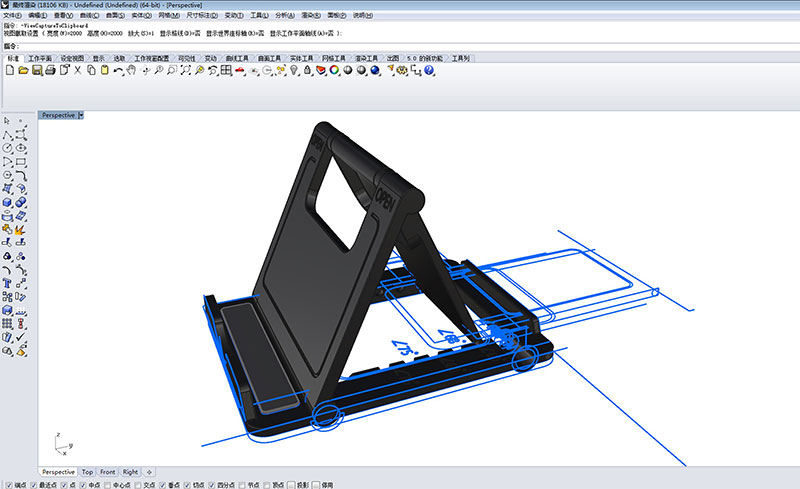
Task: Click the Save file icon
Action: (x=36, y=71)
